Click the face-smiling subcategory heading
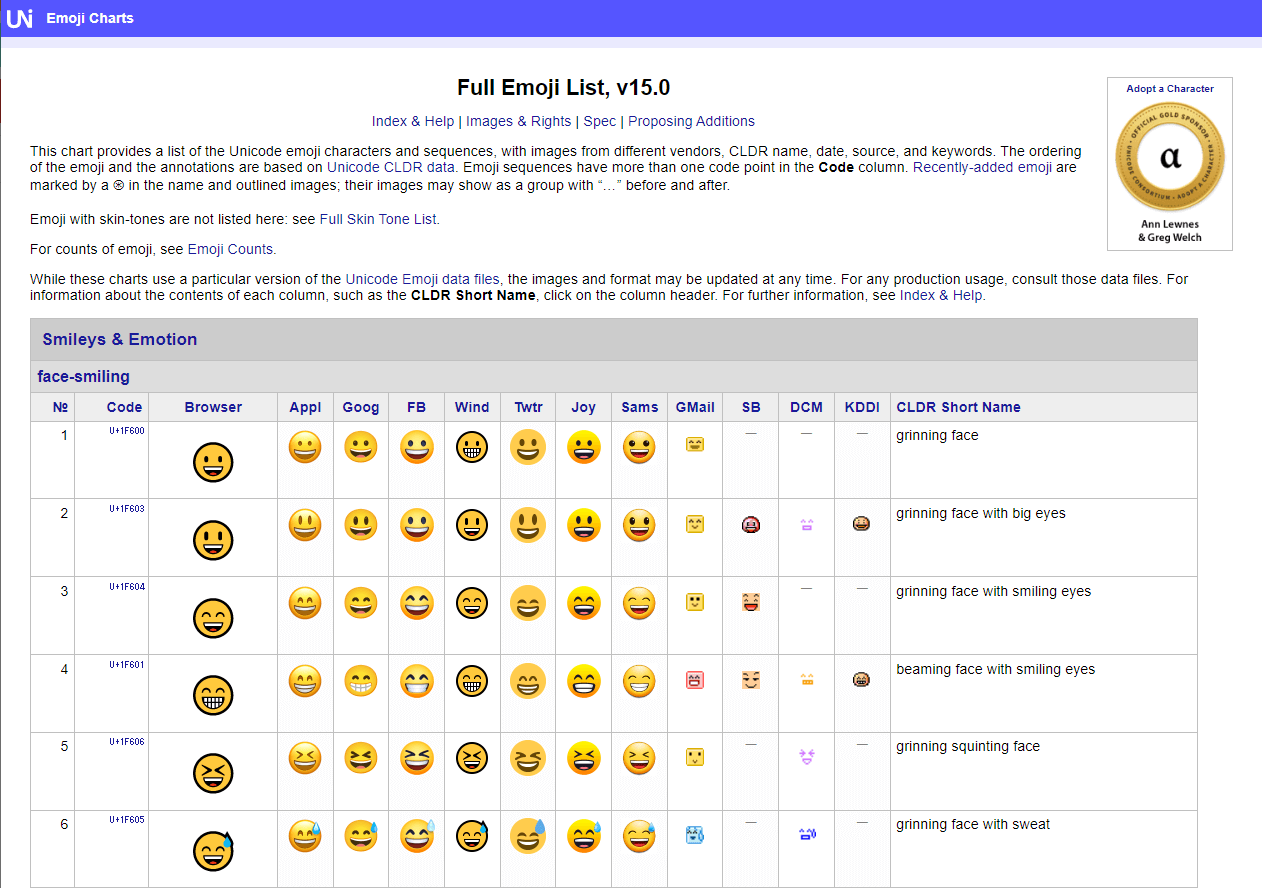1262x888 pixels. pyautogui.click(x=84, y=377)
